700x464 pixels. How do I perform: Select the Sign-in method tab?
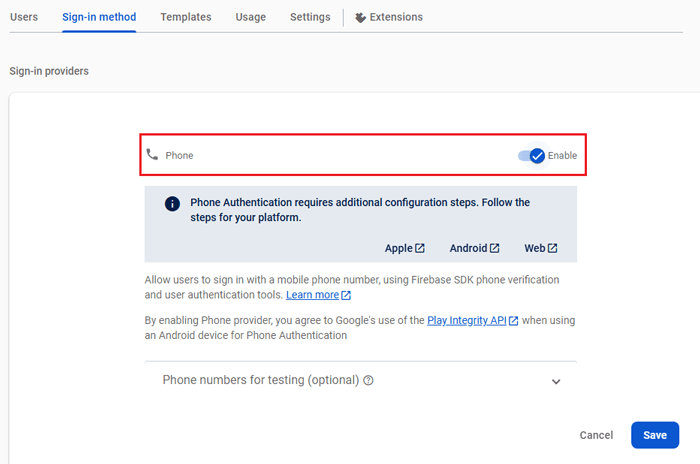[99, 17]
